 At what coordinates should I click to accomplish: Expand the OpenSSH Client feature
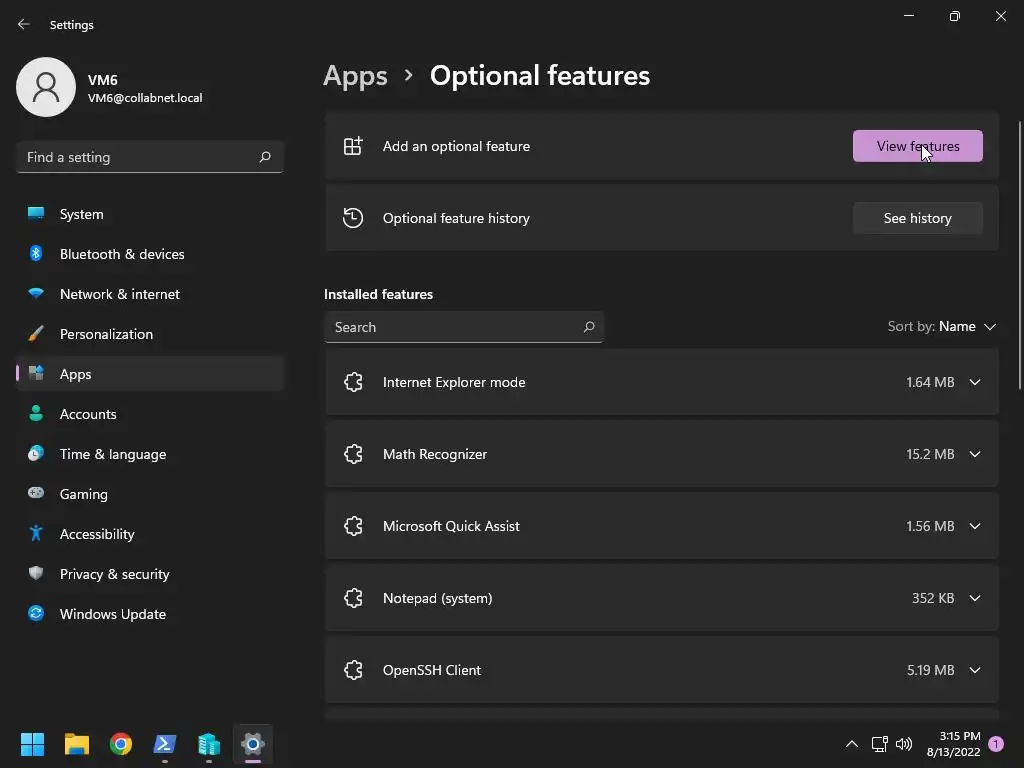975,670
